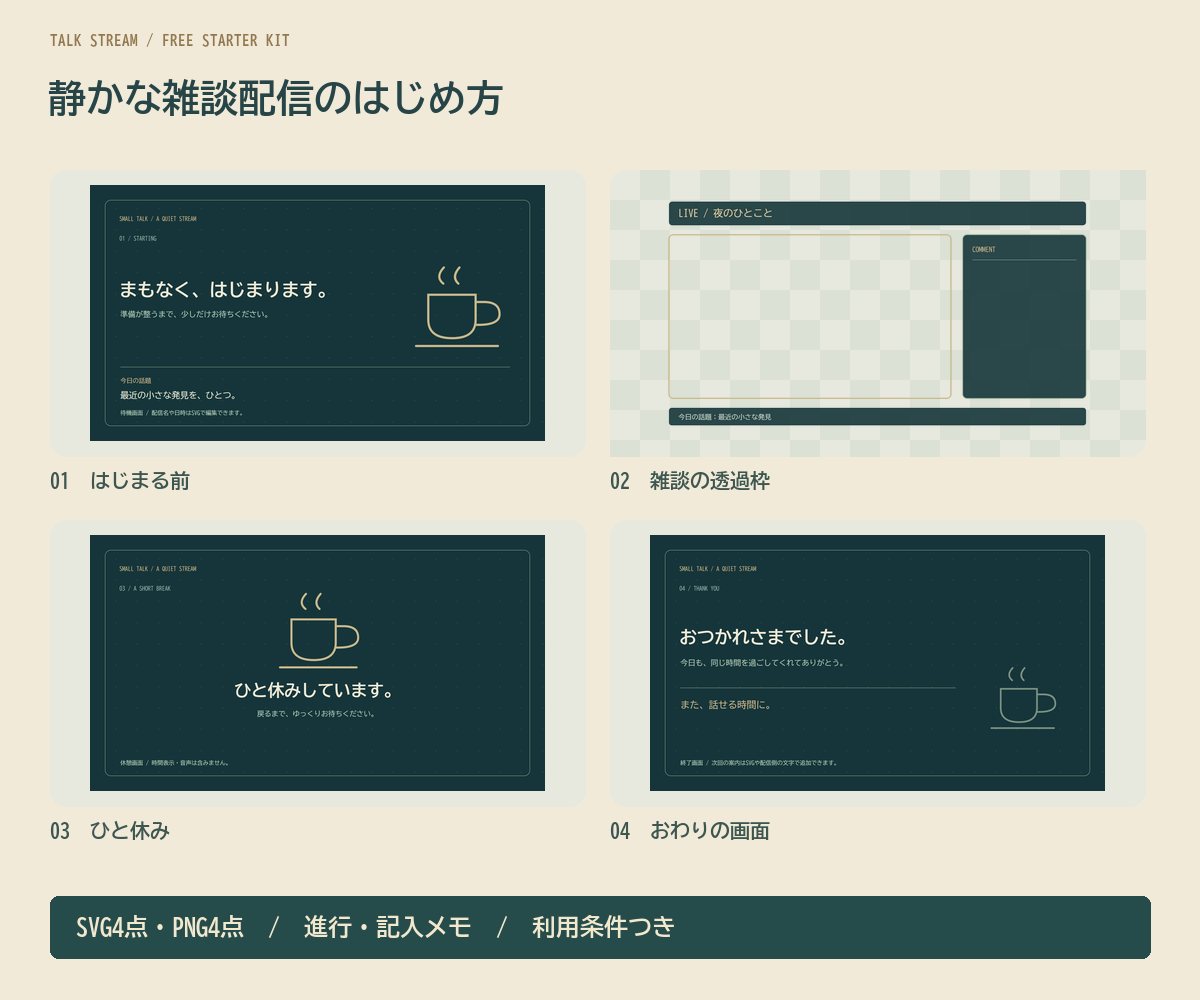The height and width of the screenshot is (1000, 1200).
Task: Click the COMMENT panel in the overlay preview
Action: pyautogui.click(x=1024, y=317)
